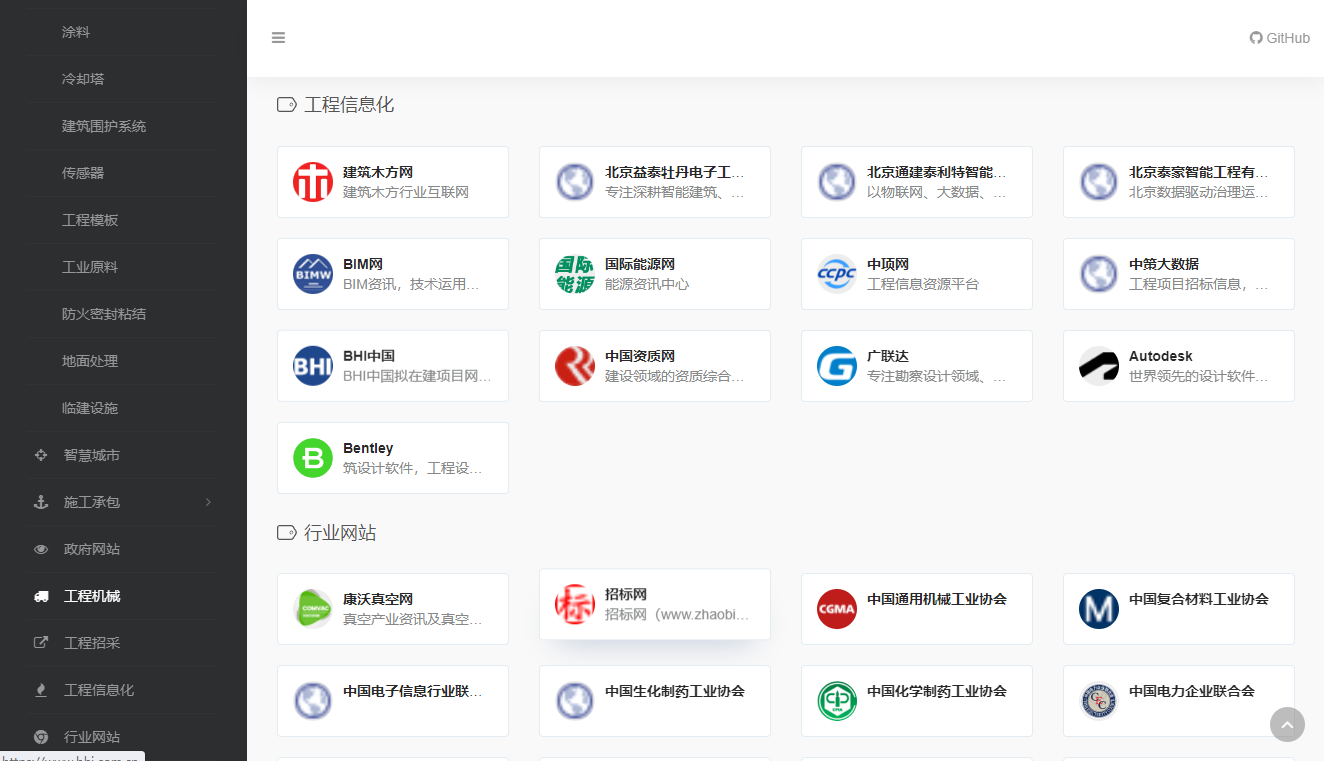The width and height of the screenshot is (1324, 761).
Task: Click globe icon of 中国生化制药工业协会
Action: 575,701
